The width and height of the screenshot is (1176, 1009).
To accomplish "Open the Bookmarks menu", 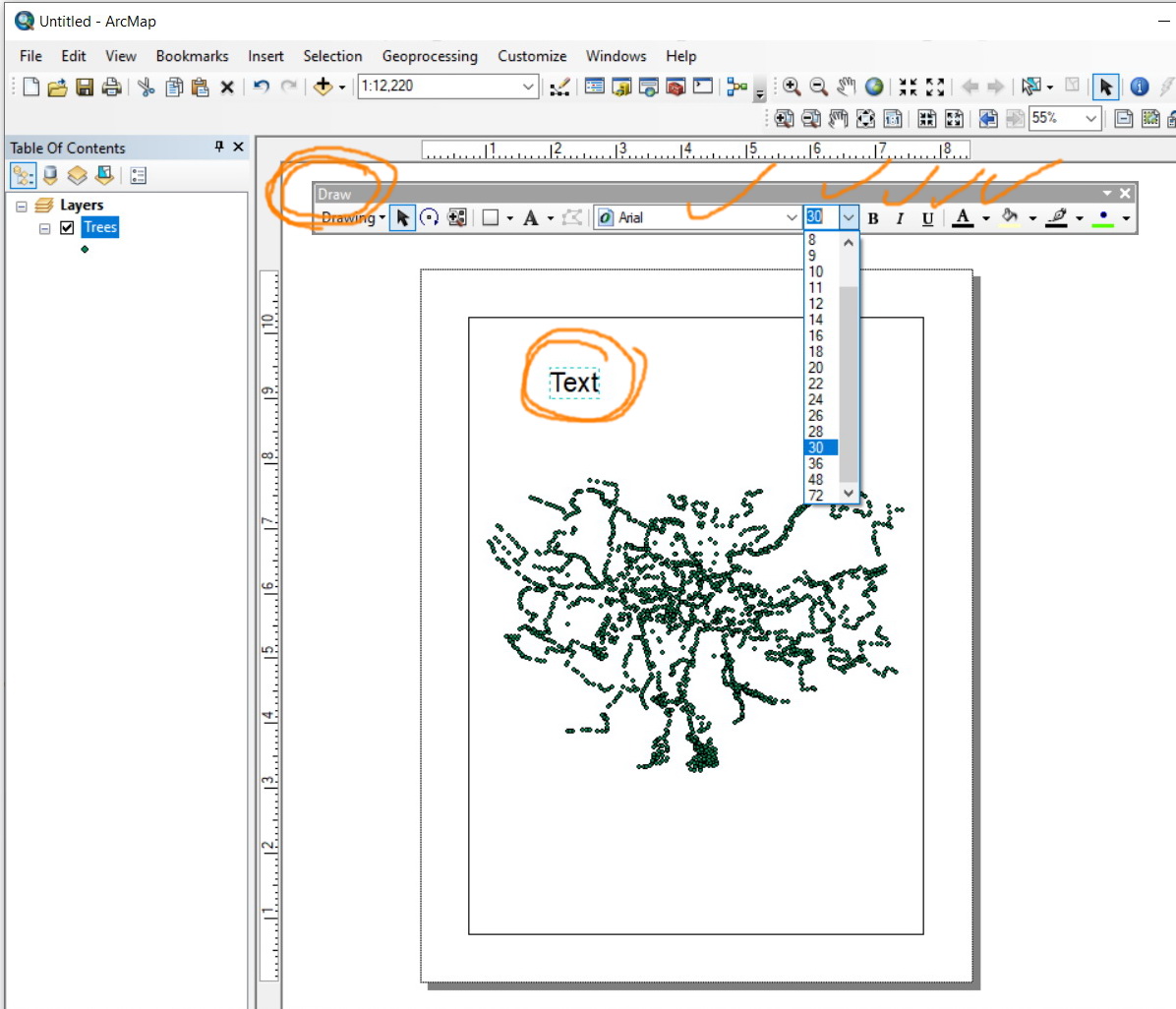I will (x=192, y=56).
